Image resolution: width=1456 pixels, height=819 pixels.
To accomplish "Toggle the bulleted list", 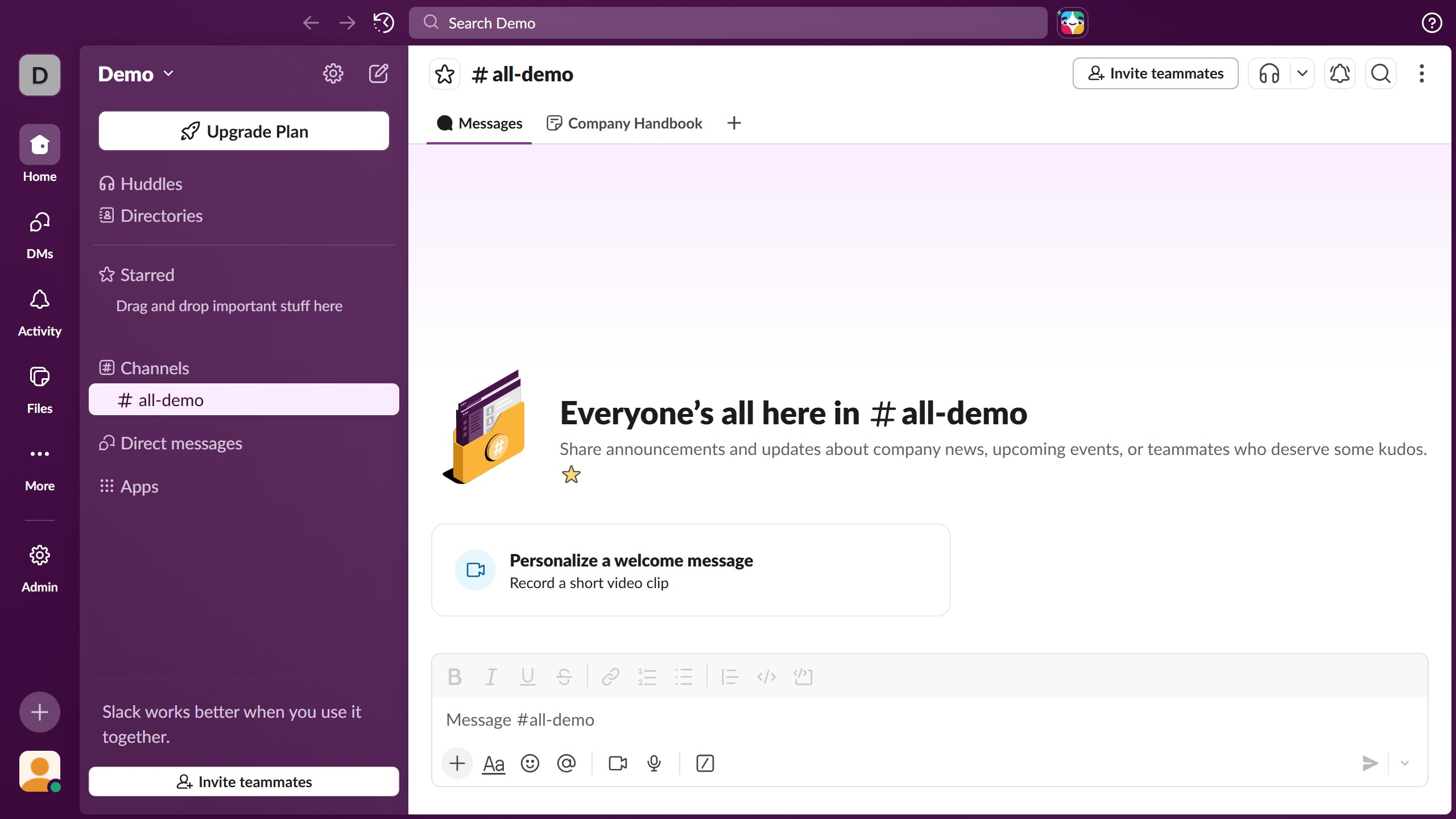I will pyautogui.click(x=683, y=677).
